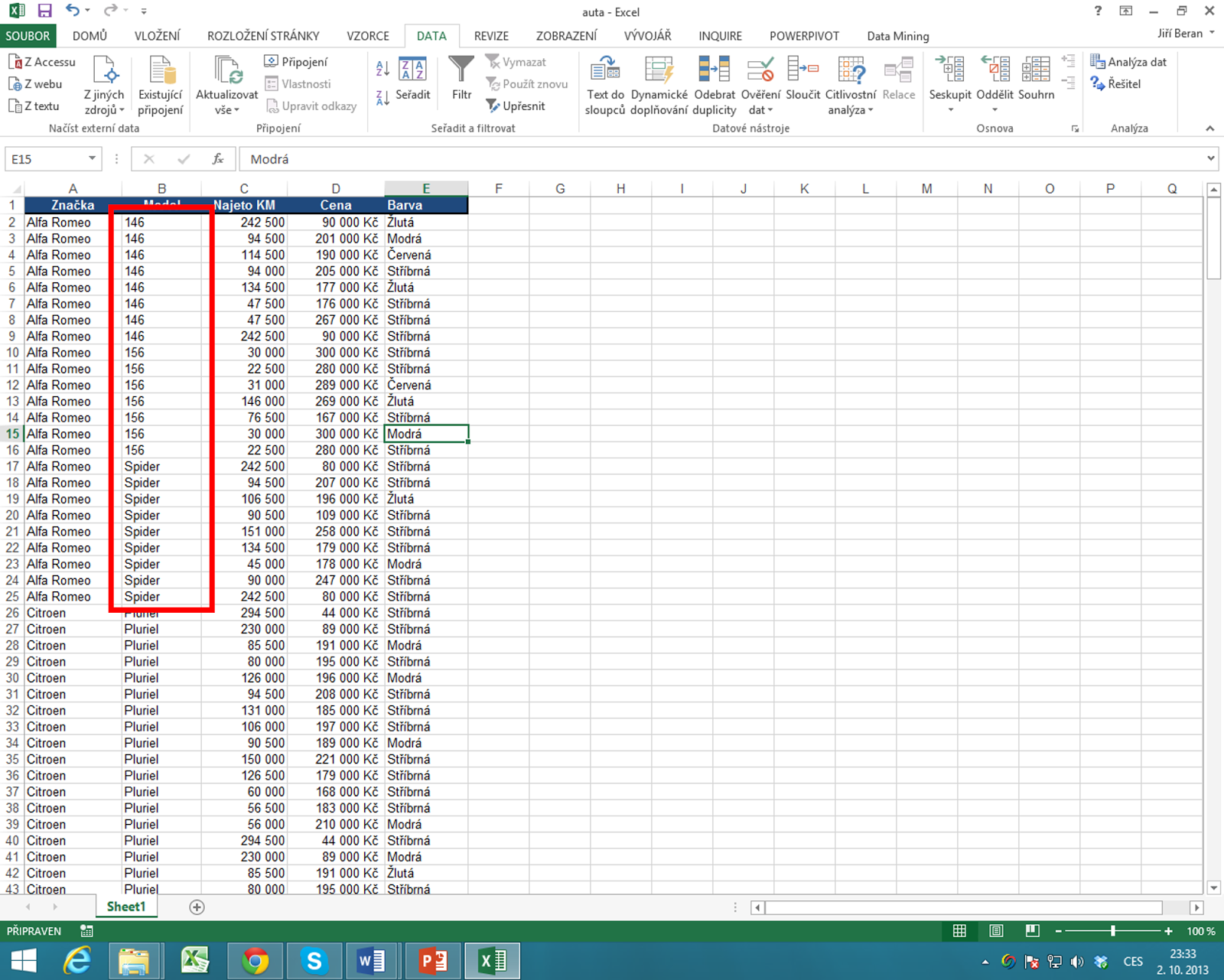Open the Name Box dropdown
The width and height of the screenshot is (1224, 980).
tap(92, 158)
